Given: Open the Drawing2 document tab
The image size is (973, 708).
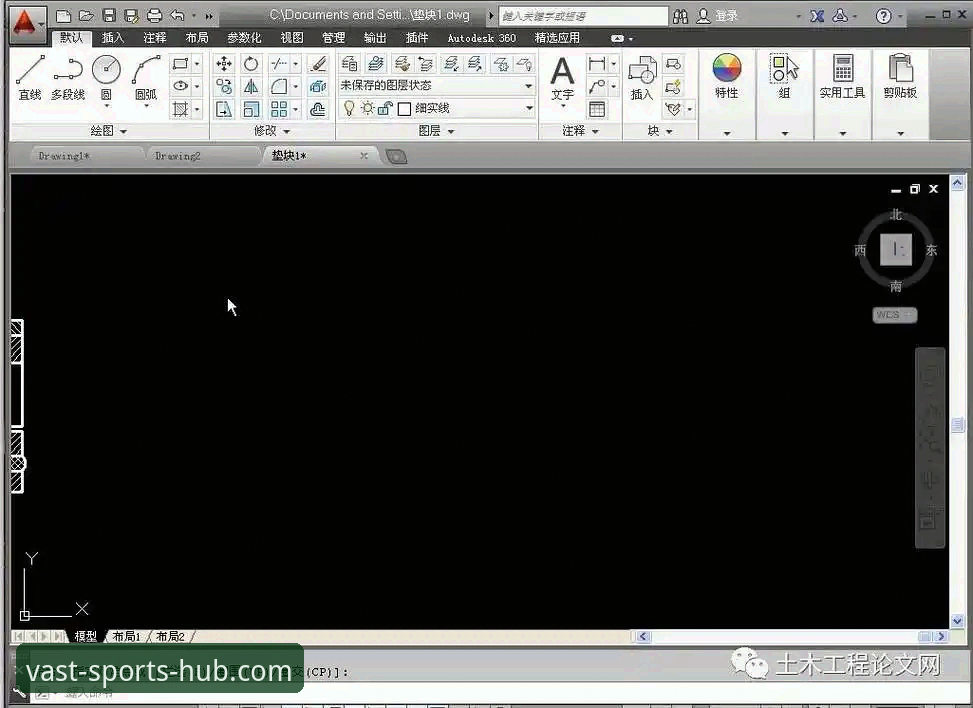Looking at the screenshot, I should pyautogui.click(x=177, y=156).
